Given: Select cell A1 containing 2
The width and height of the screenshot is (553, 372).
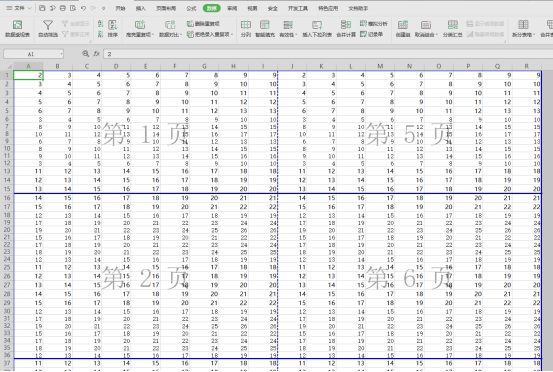Looking at the screenshot, I should pyautogui.click(x=28, y=75).
